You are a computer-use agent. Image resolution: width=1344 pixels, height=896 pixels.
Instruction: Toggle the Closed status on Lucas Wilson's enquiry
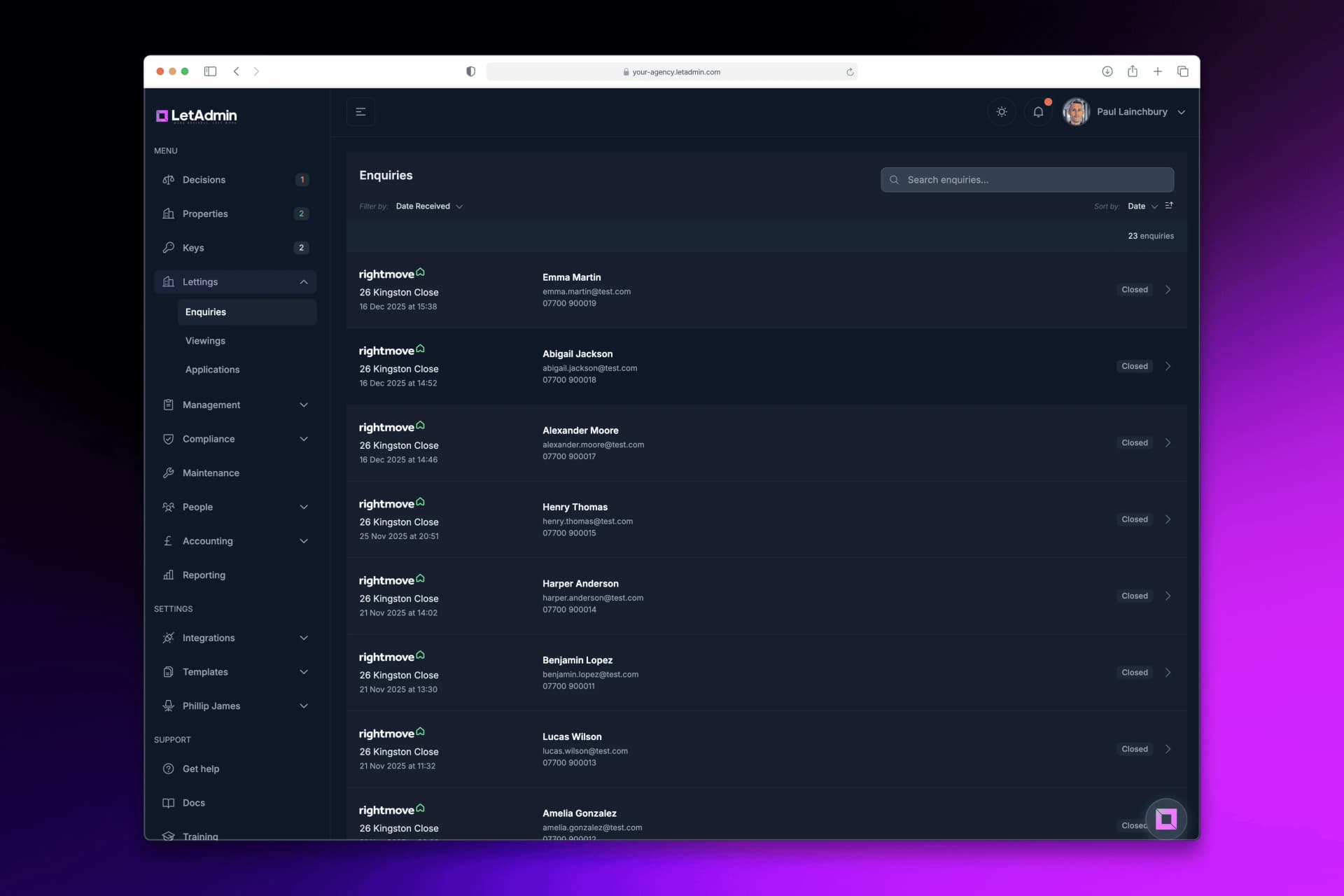(x=1133, y=748)
